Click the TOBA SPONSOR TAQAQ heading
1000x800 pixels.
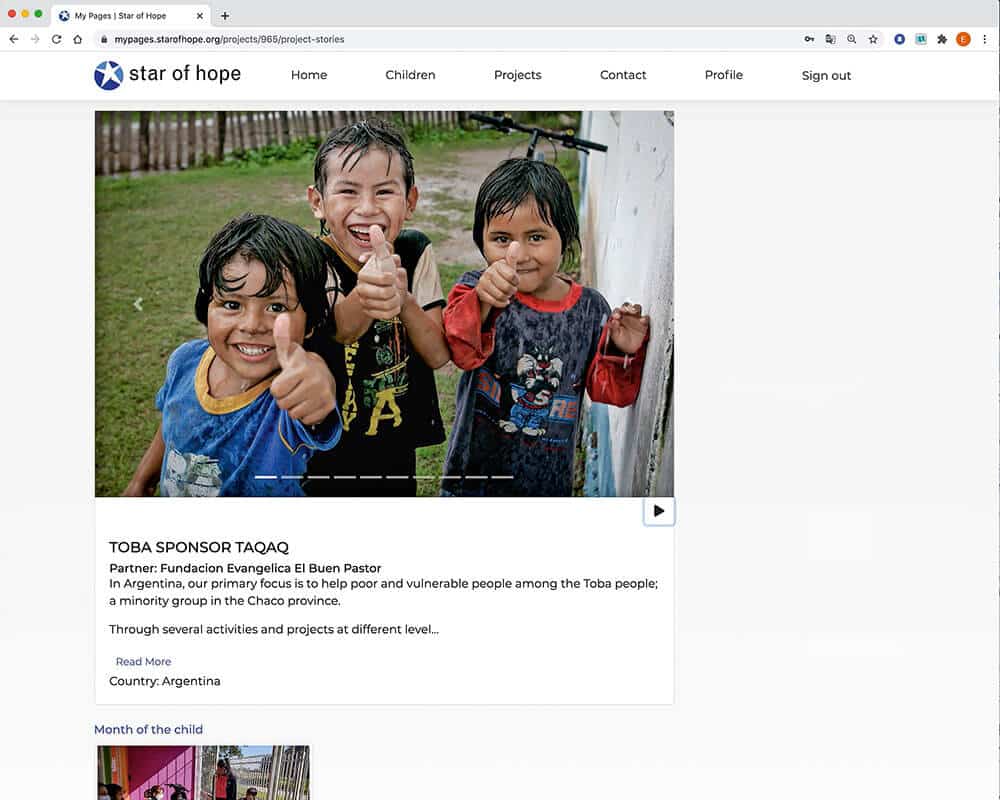[x=199, y=547]
